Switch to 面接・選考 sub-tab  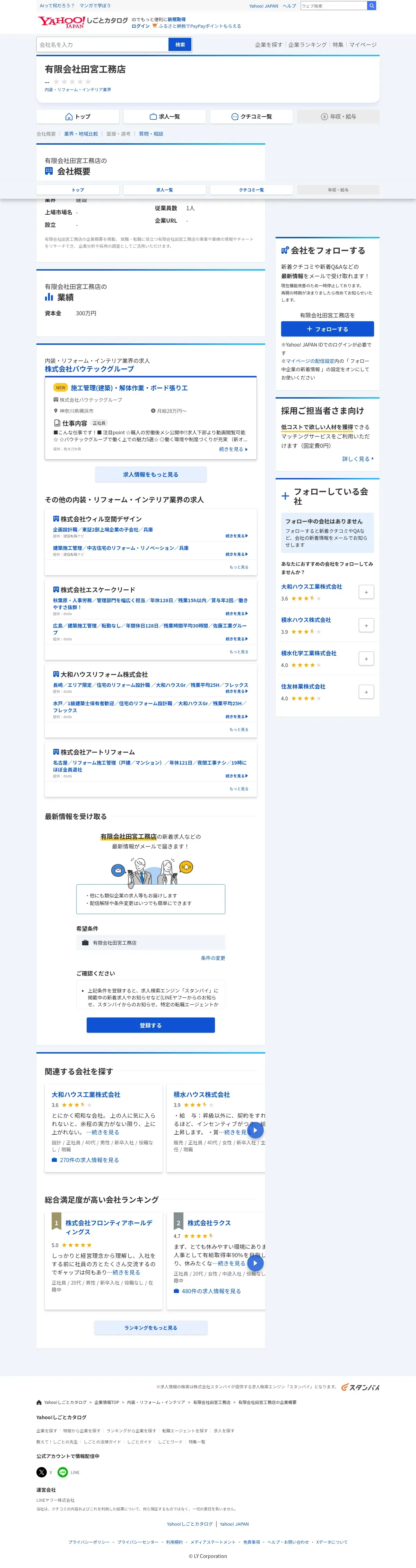[x=119, y=134]
